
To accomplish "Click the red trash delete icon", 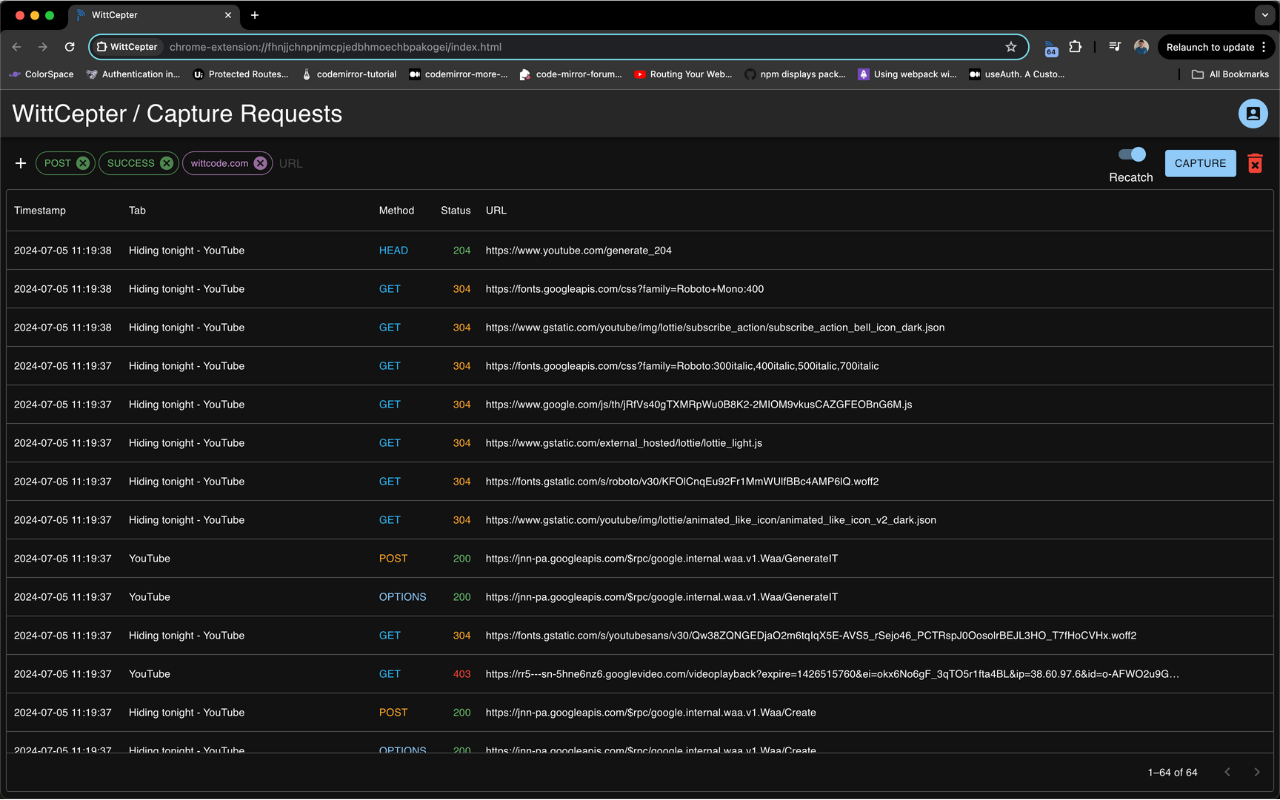I will pos(1255,163).
